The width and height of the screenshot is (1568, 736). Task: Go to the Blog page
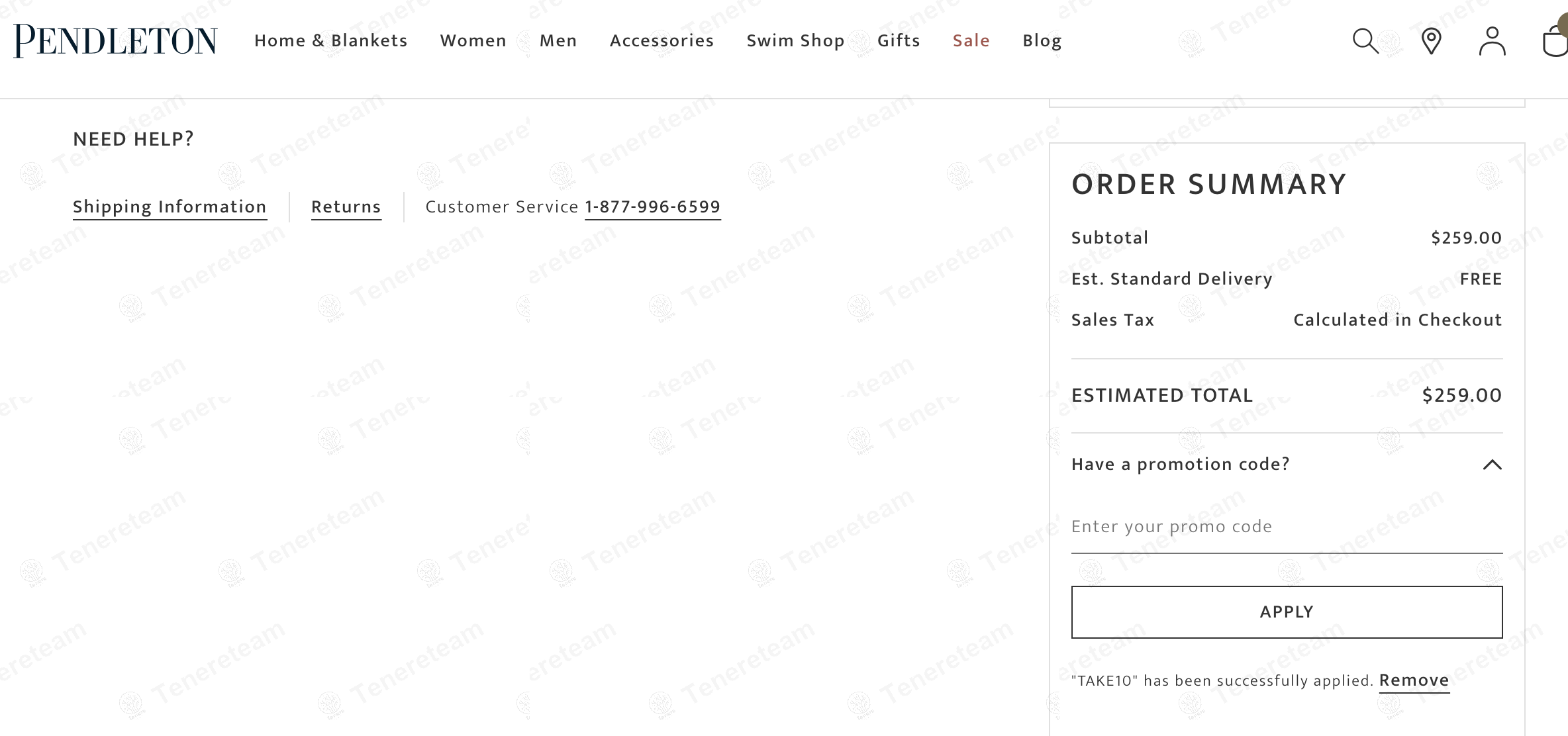(x=1042, y=41)
